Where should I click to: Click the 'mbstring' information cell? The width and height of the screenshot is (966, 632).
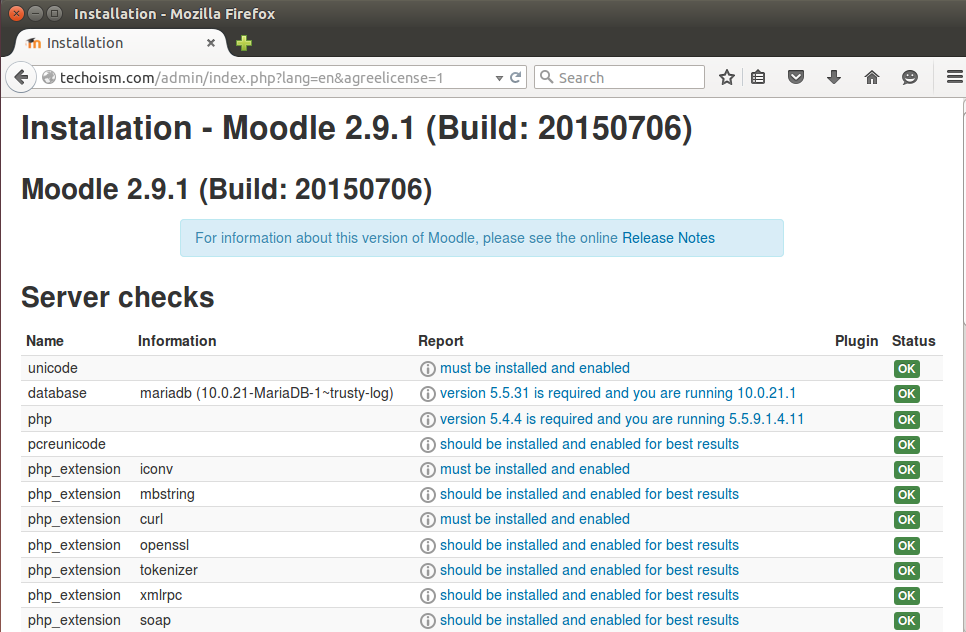pyautogui.click(x=167, y=494)
